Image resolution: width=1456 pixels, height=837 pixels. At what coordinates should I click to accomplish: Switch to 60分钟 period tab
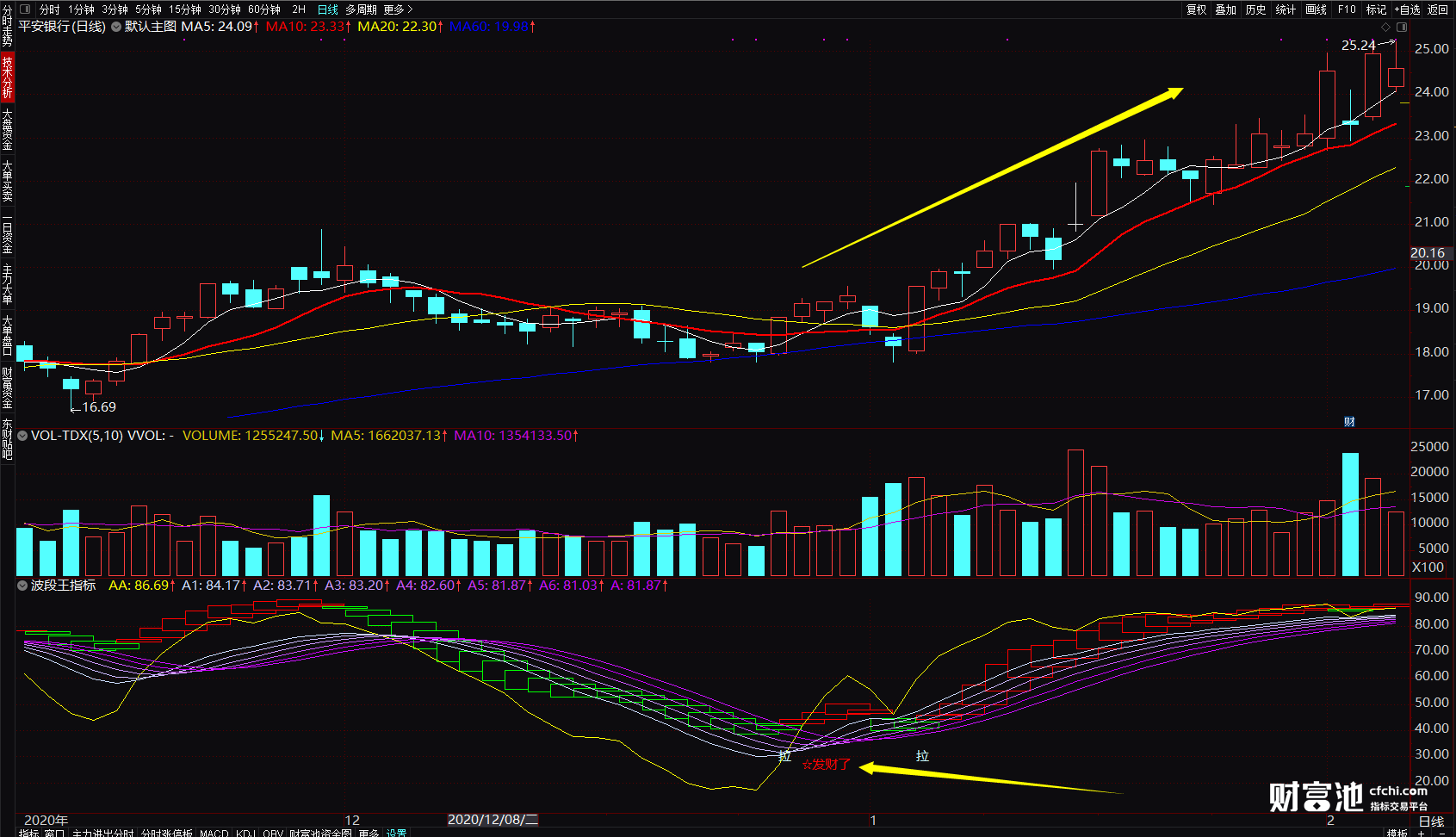tap(264, 9)
